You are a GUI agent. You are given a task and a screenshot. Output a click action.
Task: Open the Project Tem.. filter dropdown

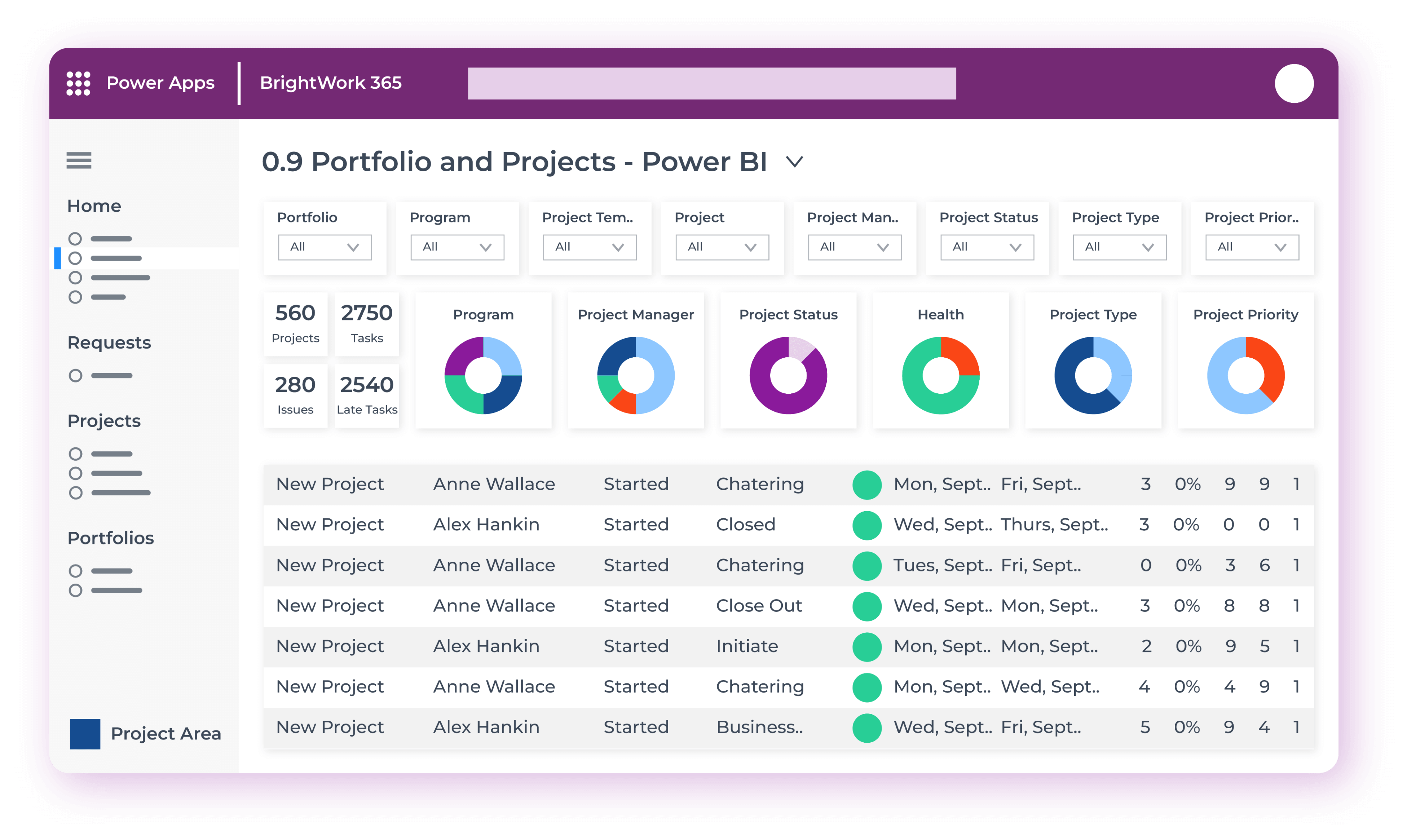click(590, 247)
